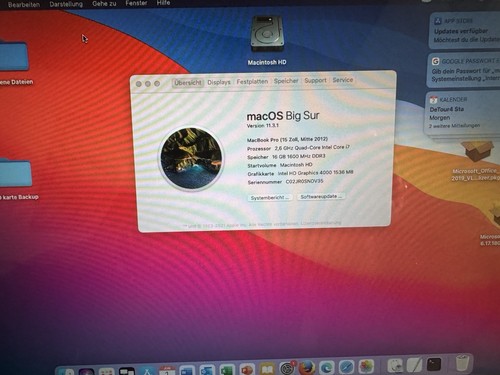This screenshot has height=375, width=500.
Task: Launch Safari from the dock
Action: tap(347, 367)
